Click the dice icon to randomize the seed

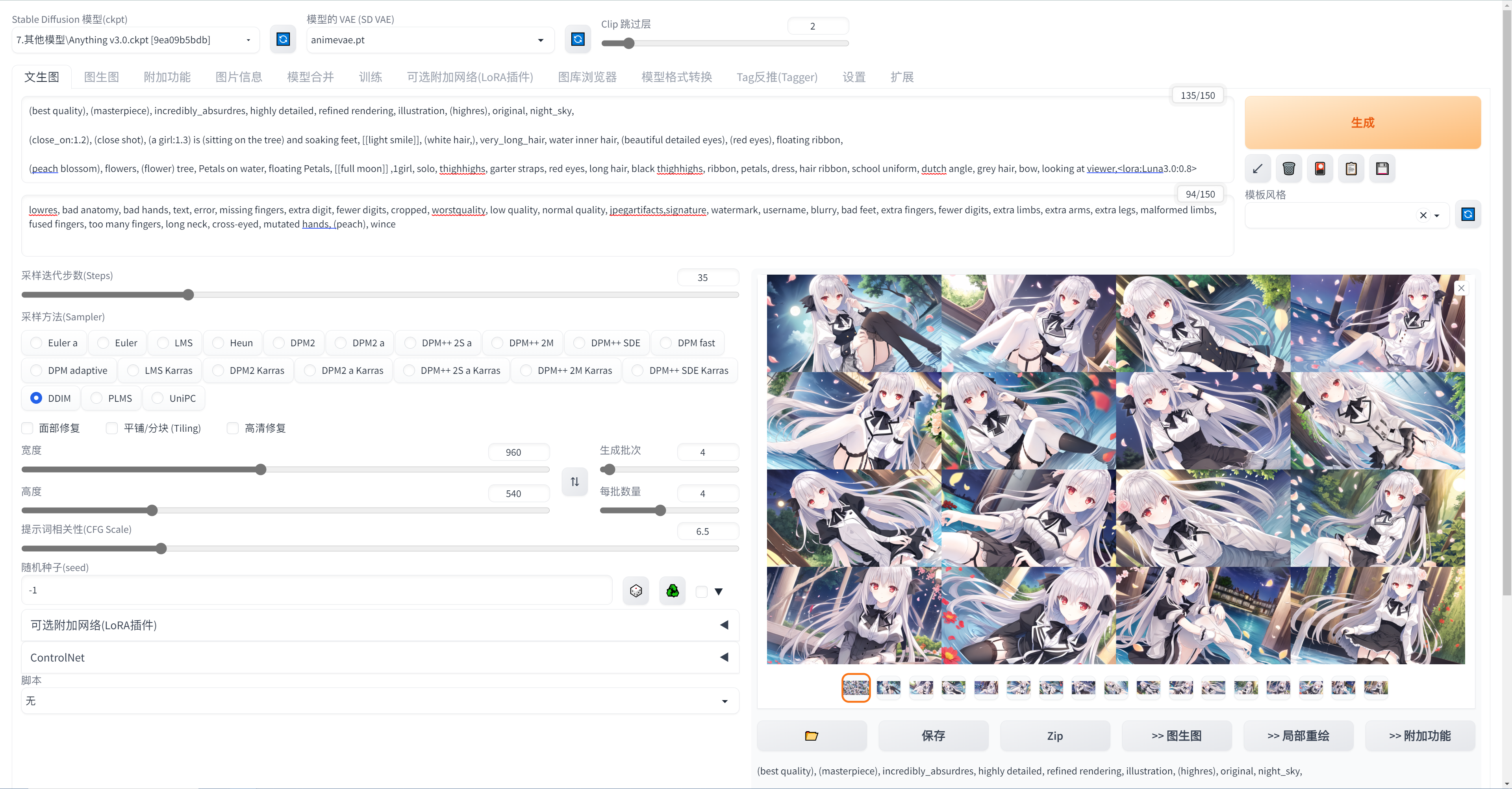coord(636,591)
